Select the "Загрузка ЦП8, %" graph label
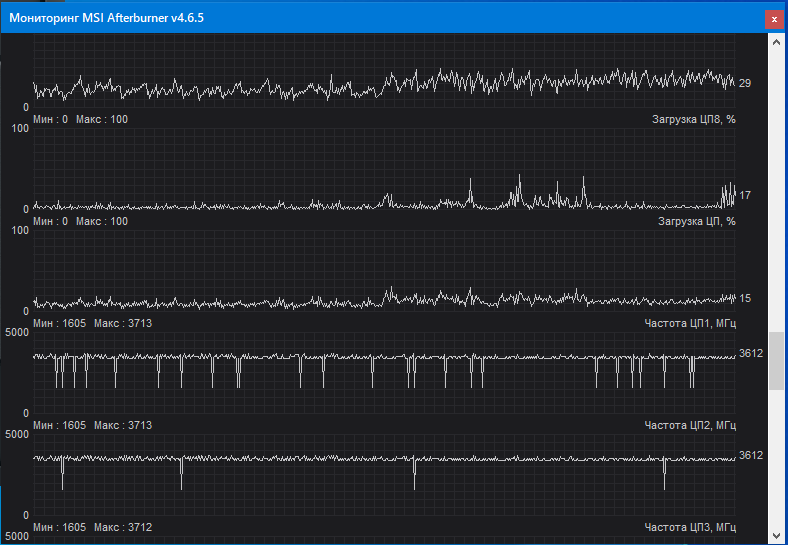This screenshot has height=545, width=788. (x=693, y=119)
